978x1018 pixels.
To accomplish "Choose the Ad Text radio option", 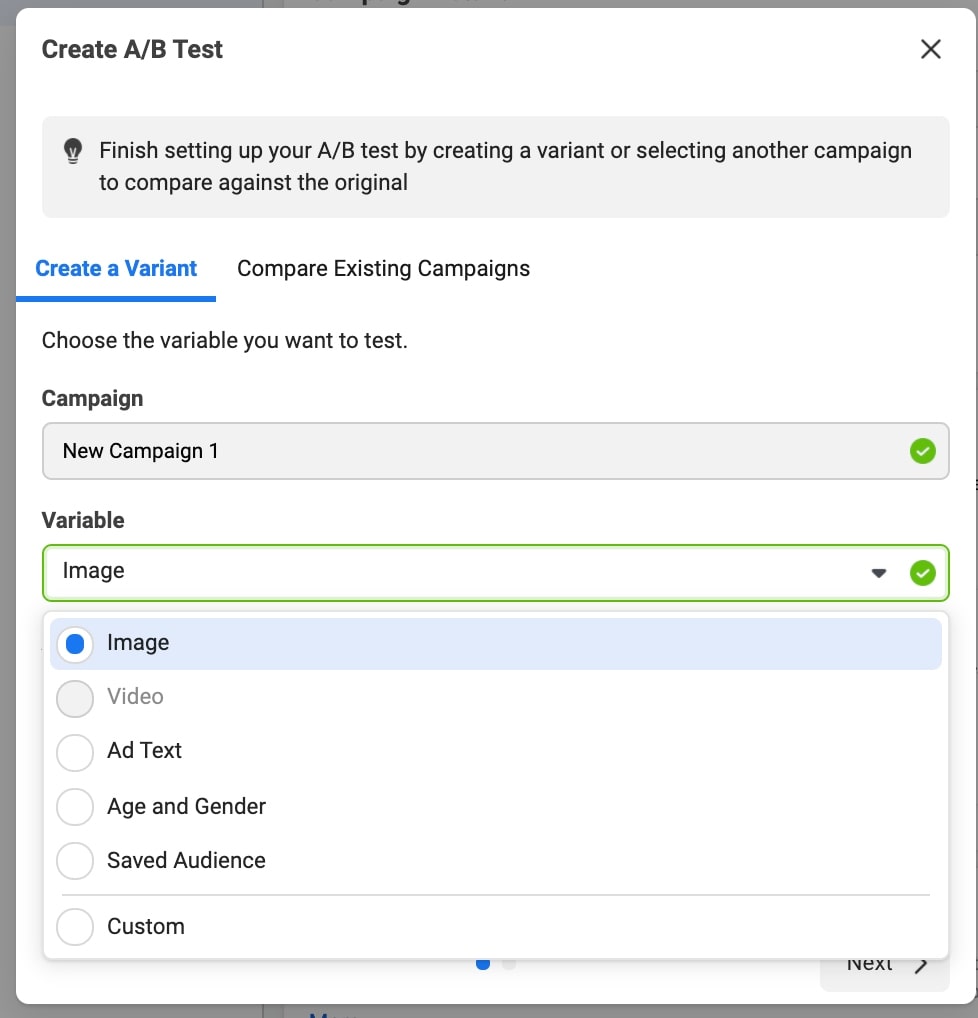I will (75, 752).
